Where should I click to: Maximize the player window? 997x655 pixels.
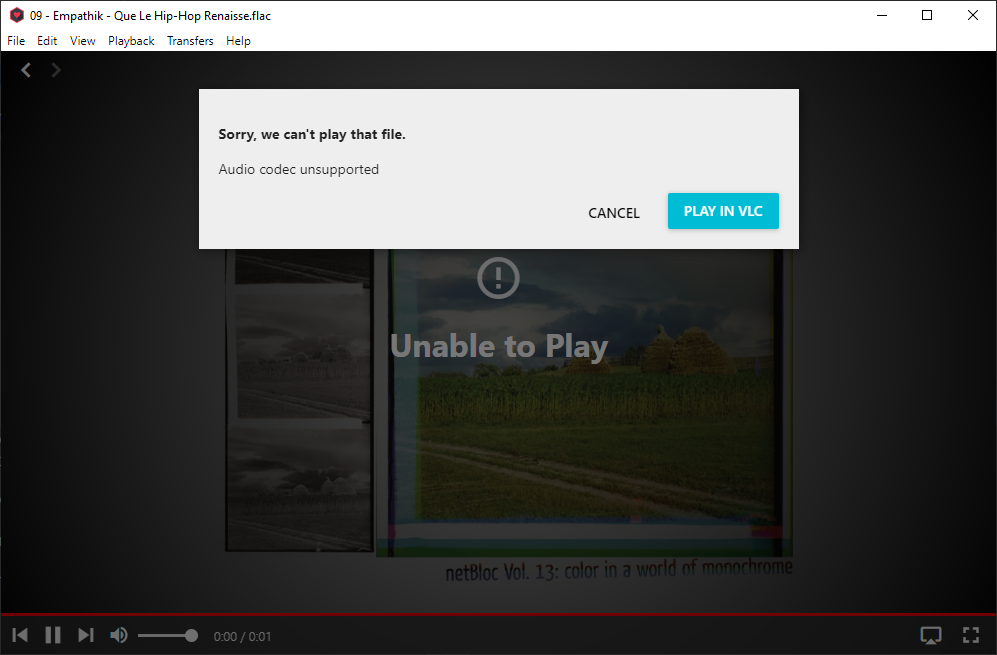[927, 15]
